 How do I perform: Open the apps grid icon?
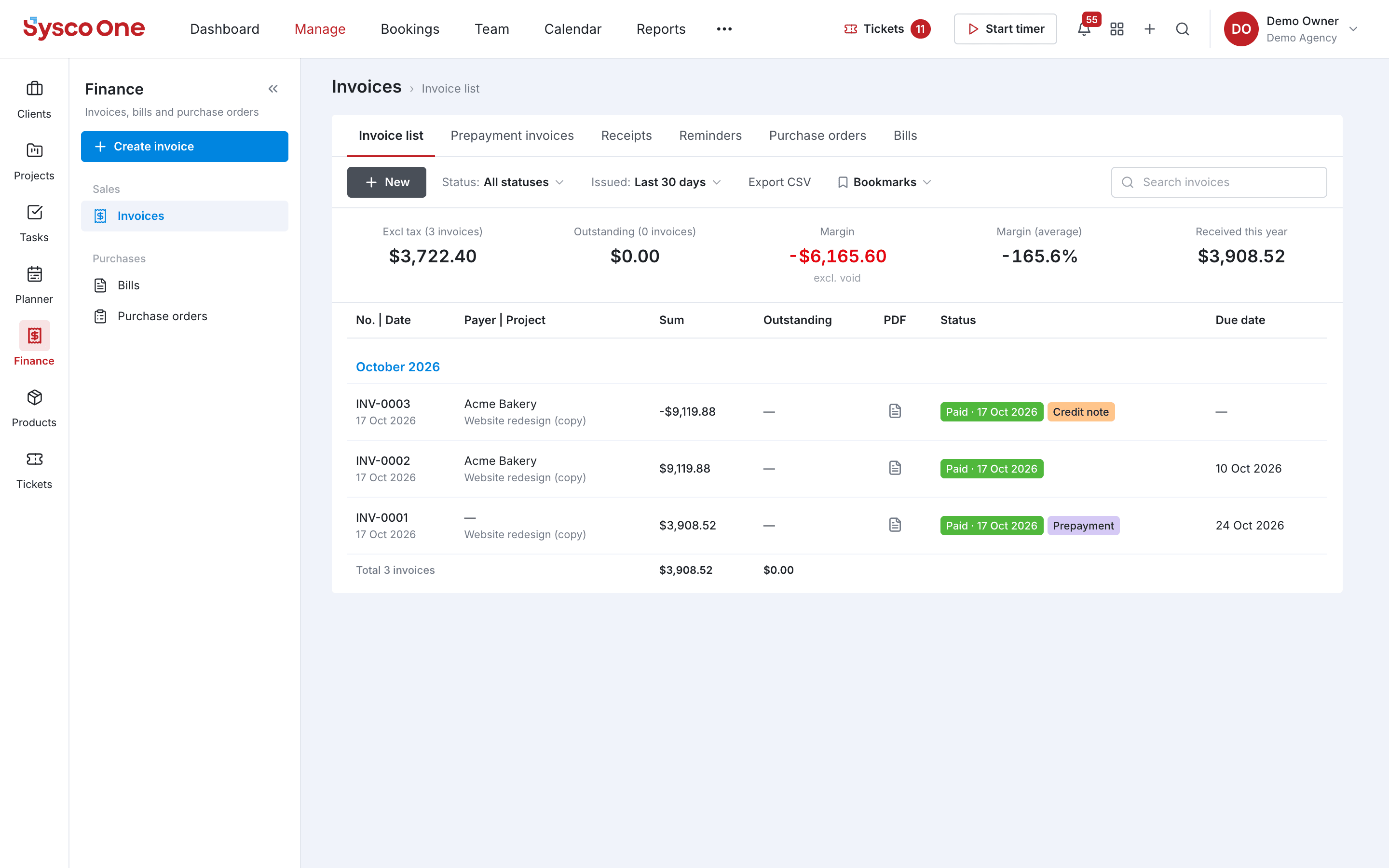coord(1117,29)
